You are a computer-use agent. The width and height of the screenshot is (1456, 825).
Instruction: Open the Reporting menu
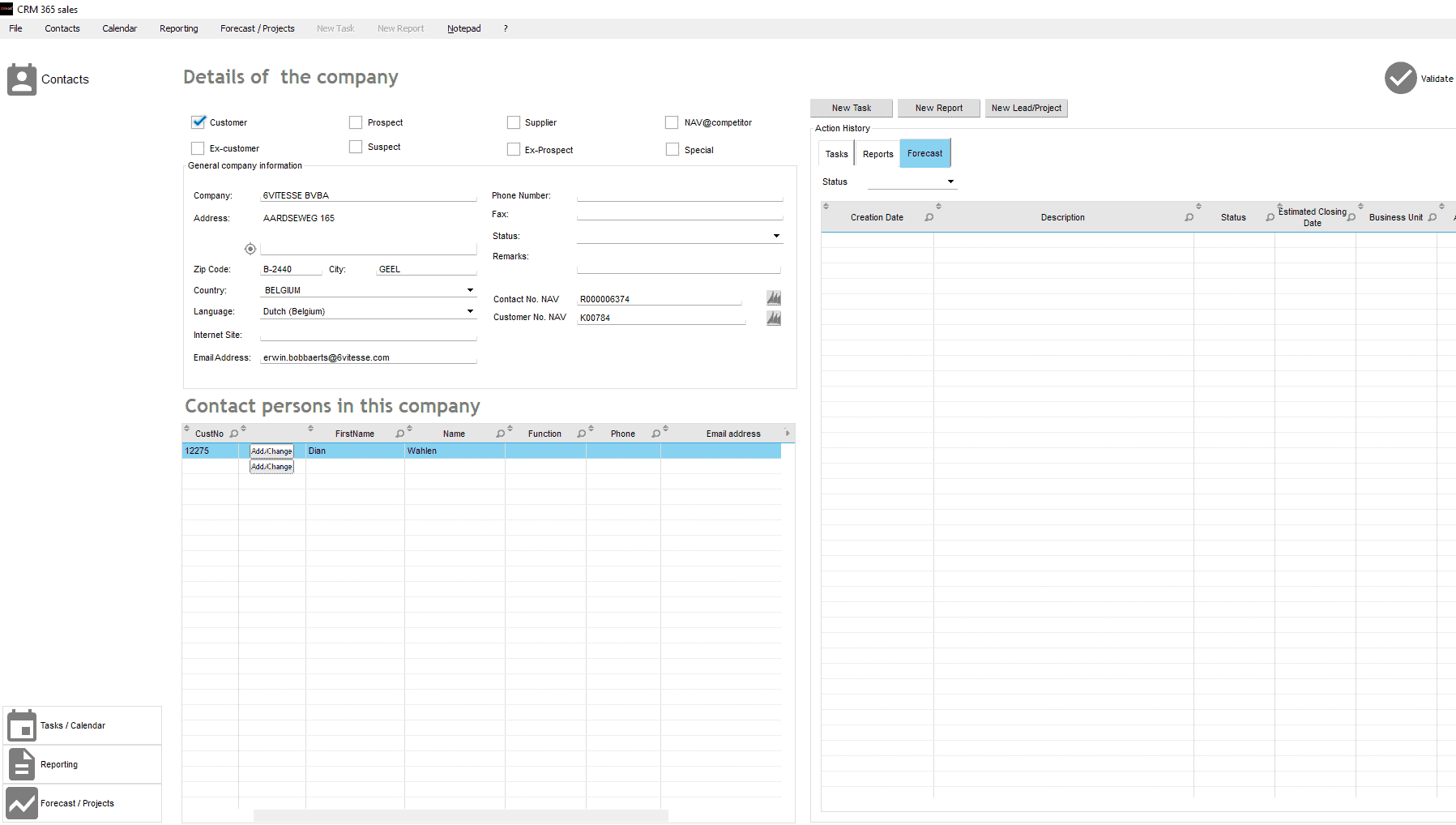point(179,28)
